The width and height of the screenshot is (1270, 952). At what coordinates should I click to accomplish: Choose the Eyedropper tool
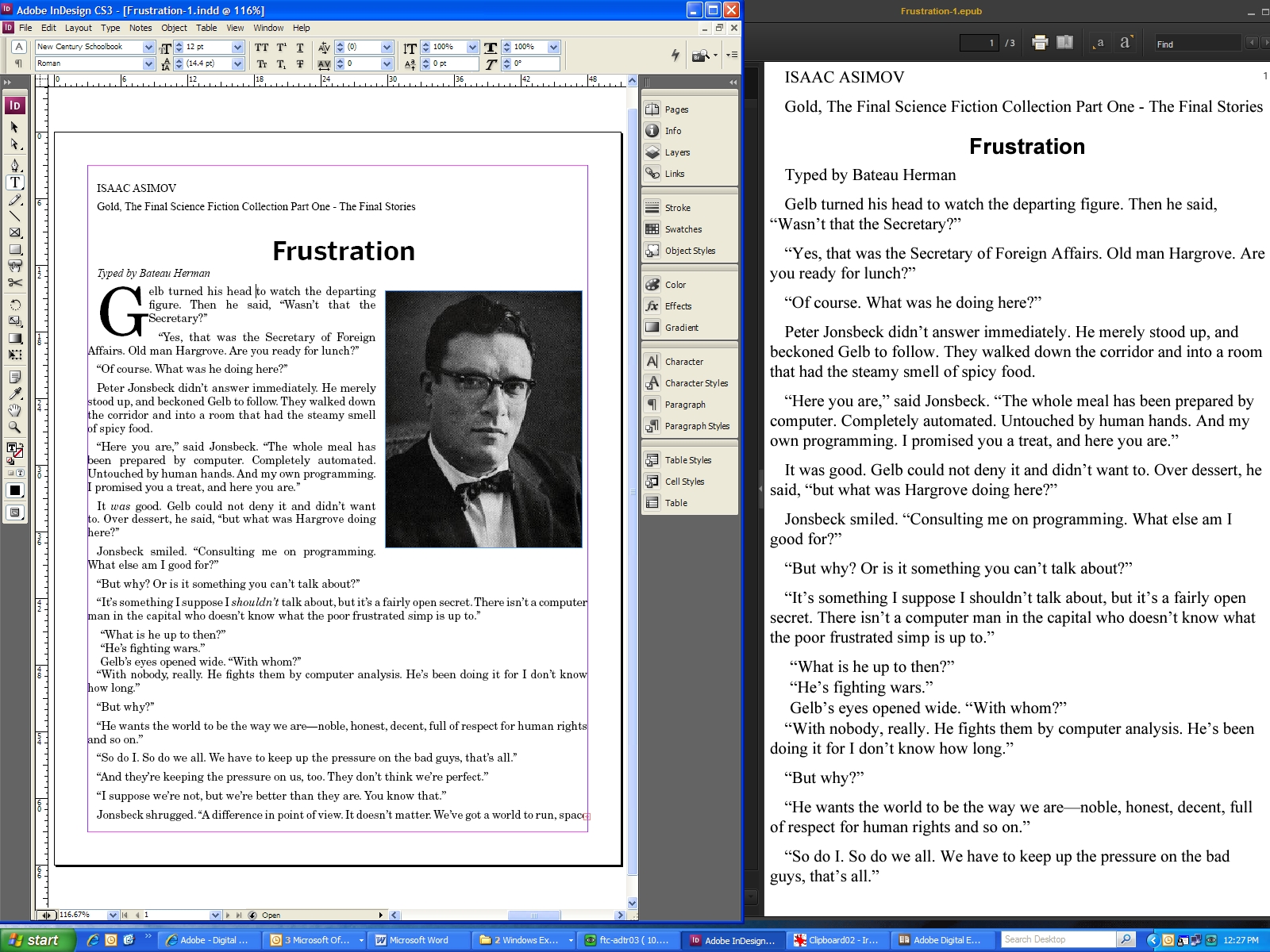(x=14, y=393)
